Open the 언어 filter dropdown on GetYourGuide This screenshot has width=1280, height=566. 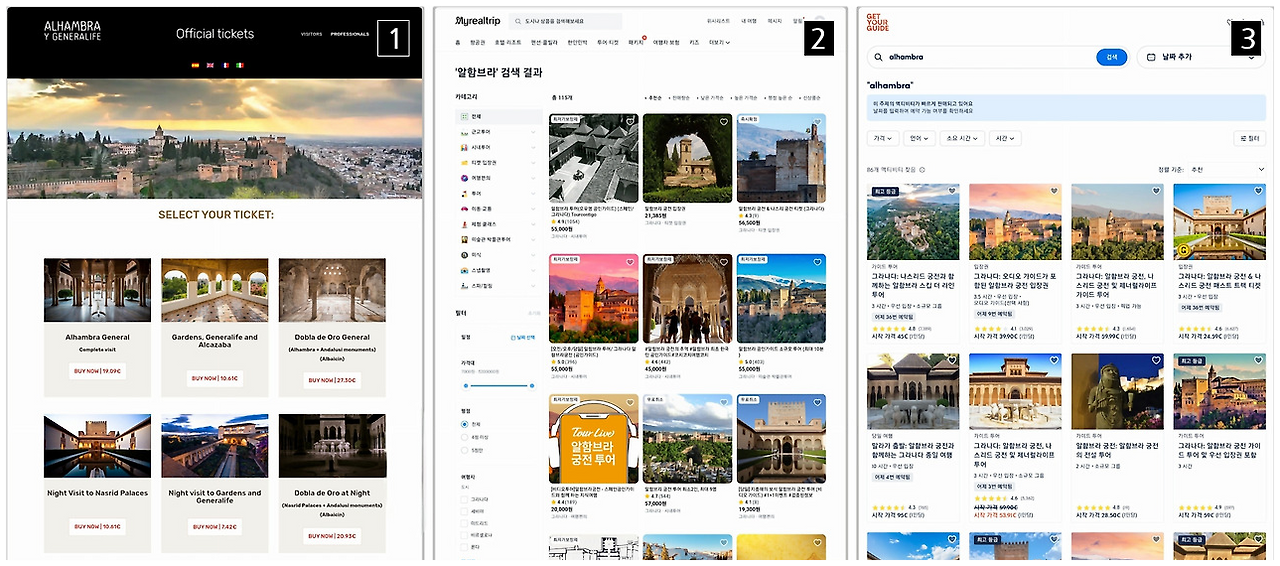click(x=920, y=138)
